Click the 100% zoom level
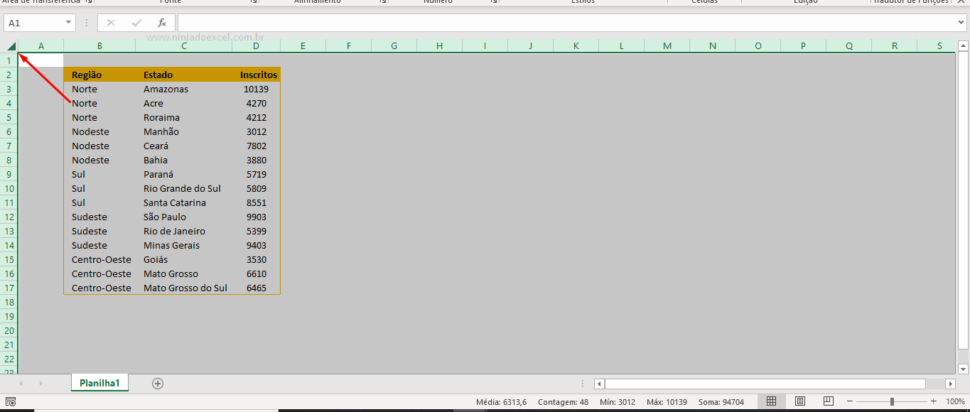 [x=955, y=401]
